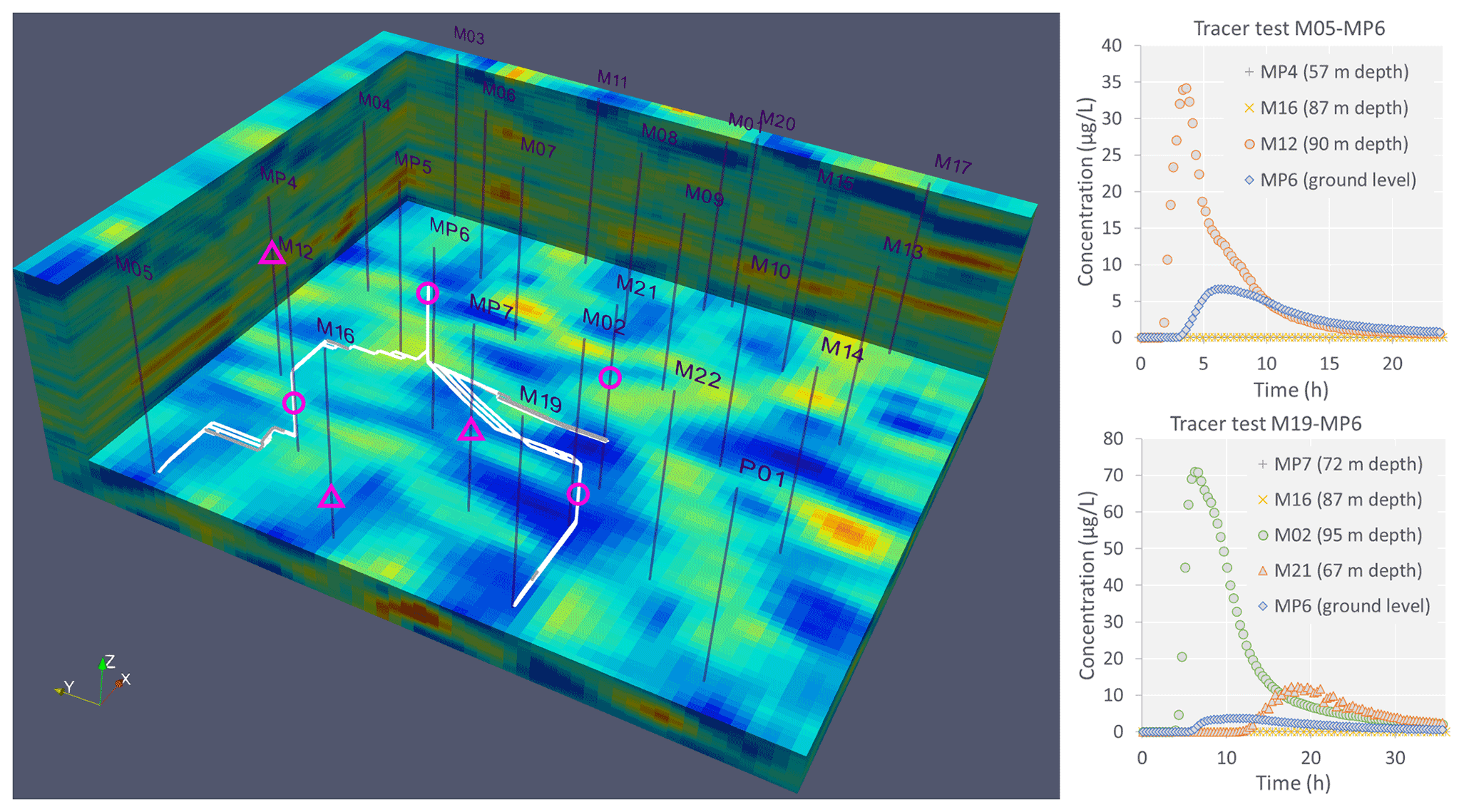This screenshot has width=1474, height=812.
Task: Select the P01 well label
Action: [x=762, y=472]
